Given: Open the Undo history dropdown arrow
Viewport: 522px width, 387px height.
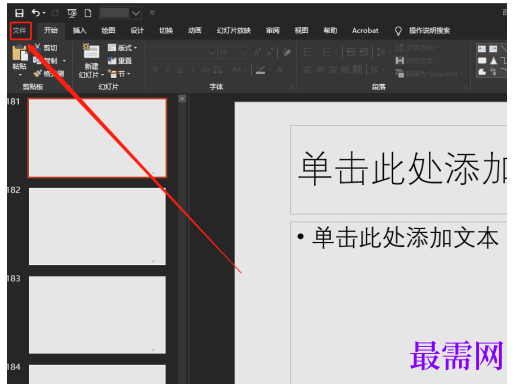Looking at the screenshot, I should [44, 13].
